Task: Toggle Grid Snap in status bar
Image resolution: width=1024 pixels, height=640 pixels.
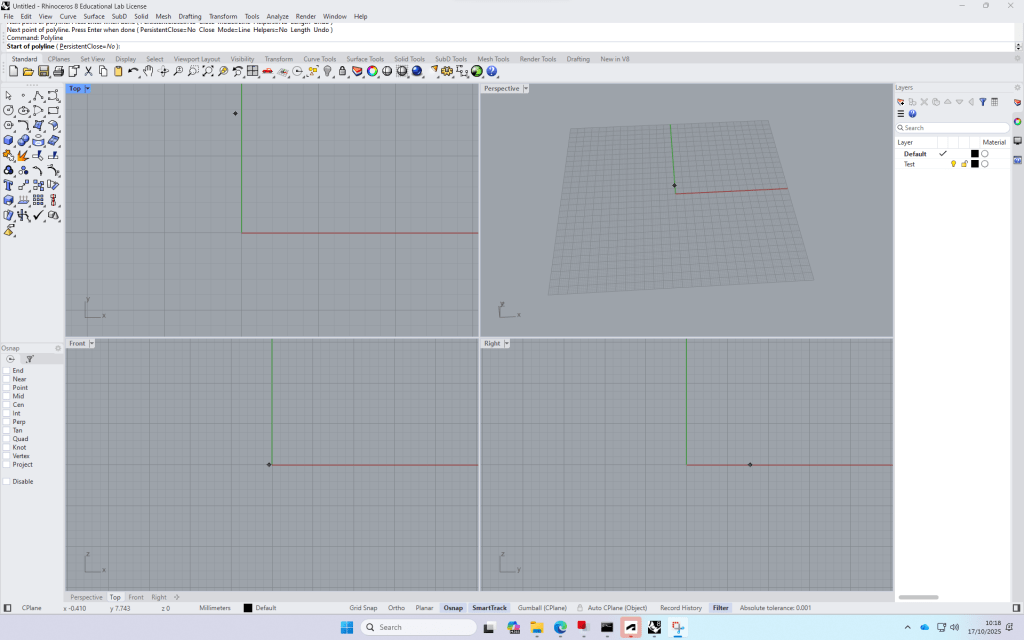Action: [363, 608]
